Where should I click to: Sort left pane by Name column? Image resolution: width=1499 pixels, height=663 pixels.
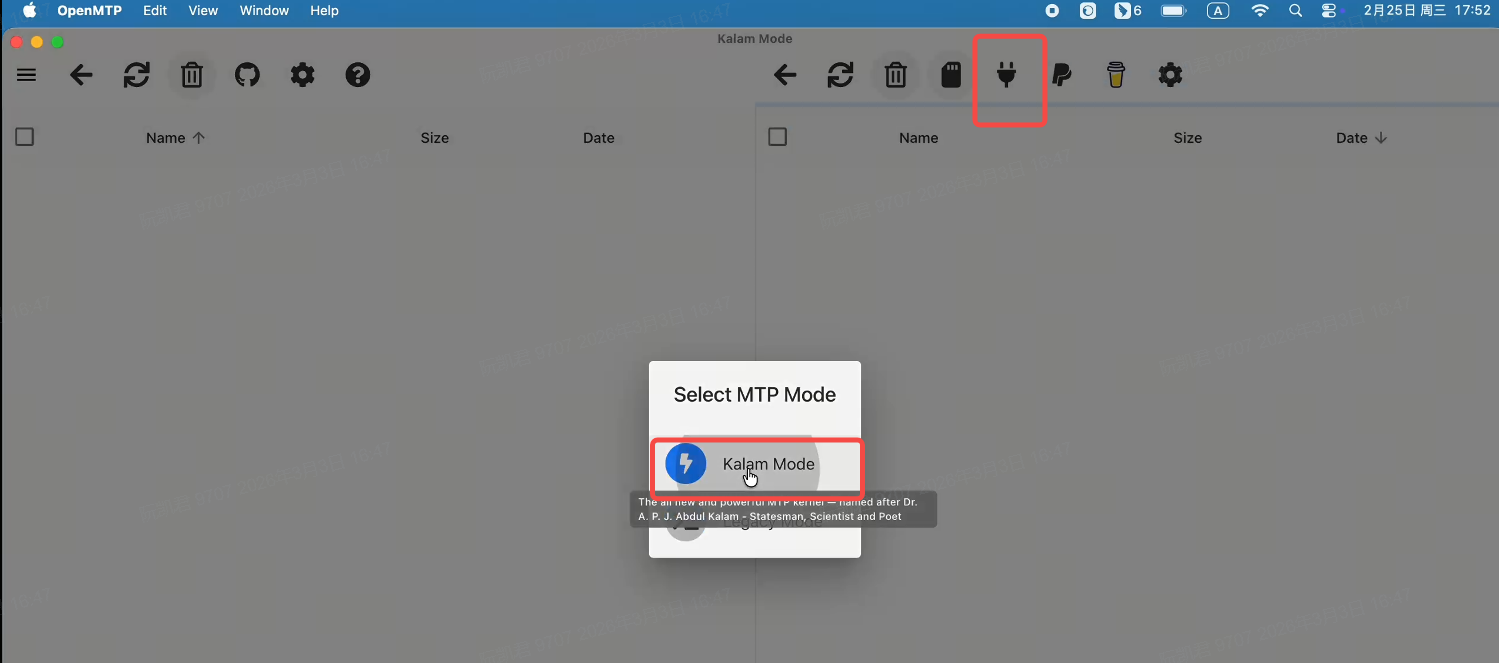point(166,138)
